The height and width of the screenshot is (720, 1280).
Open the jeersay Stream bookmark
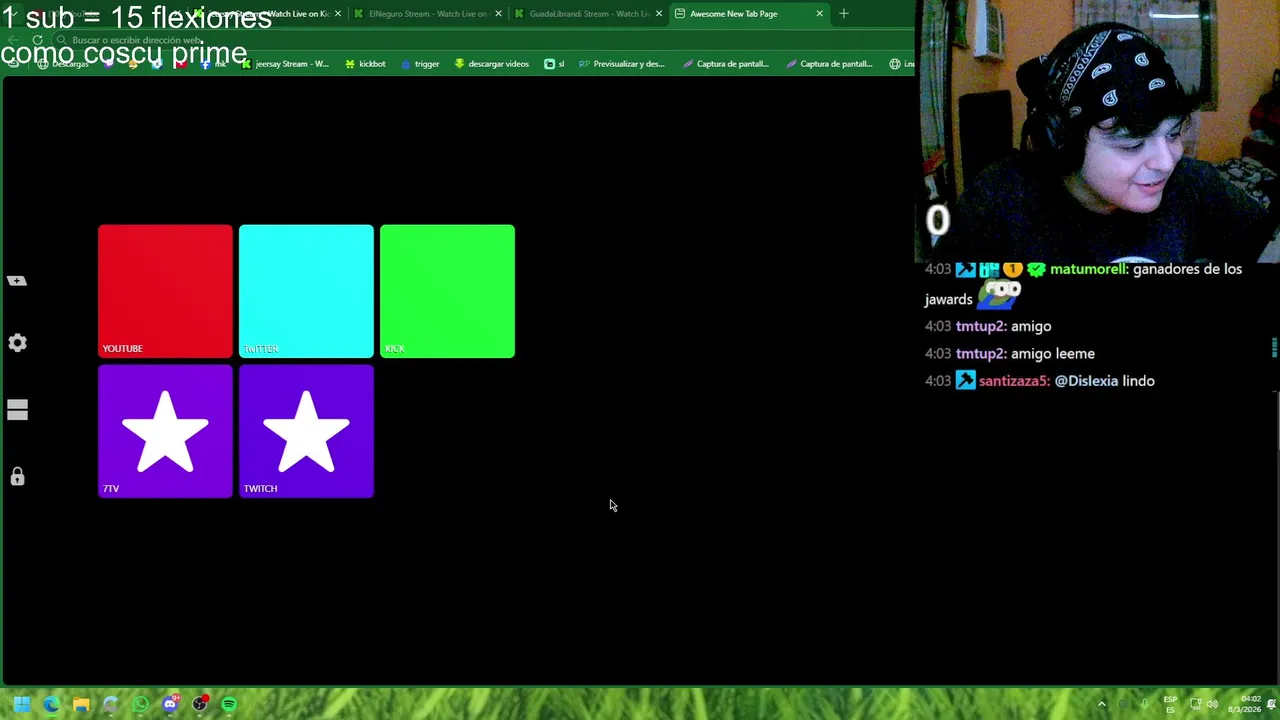click(285, 64)
